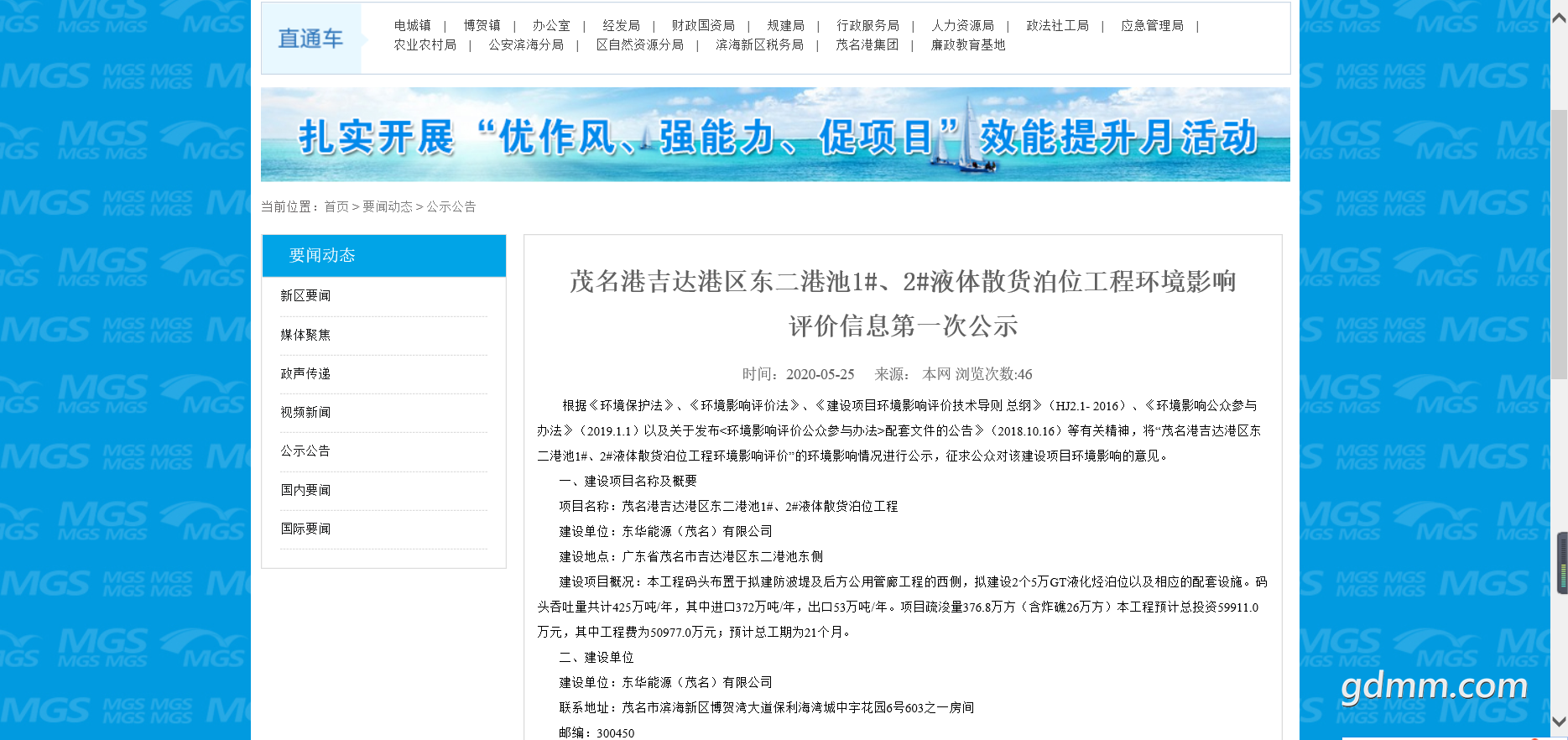
Task: Go to 行政服务局 page
Action: tap(868, 26)
